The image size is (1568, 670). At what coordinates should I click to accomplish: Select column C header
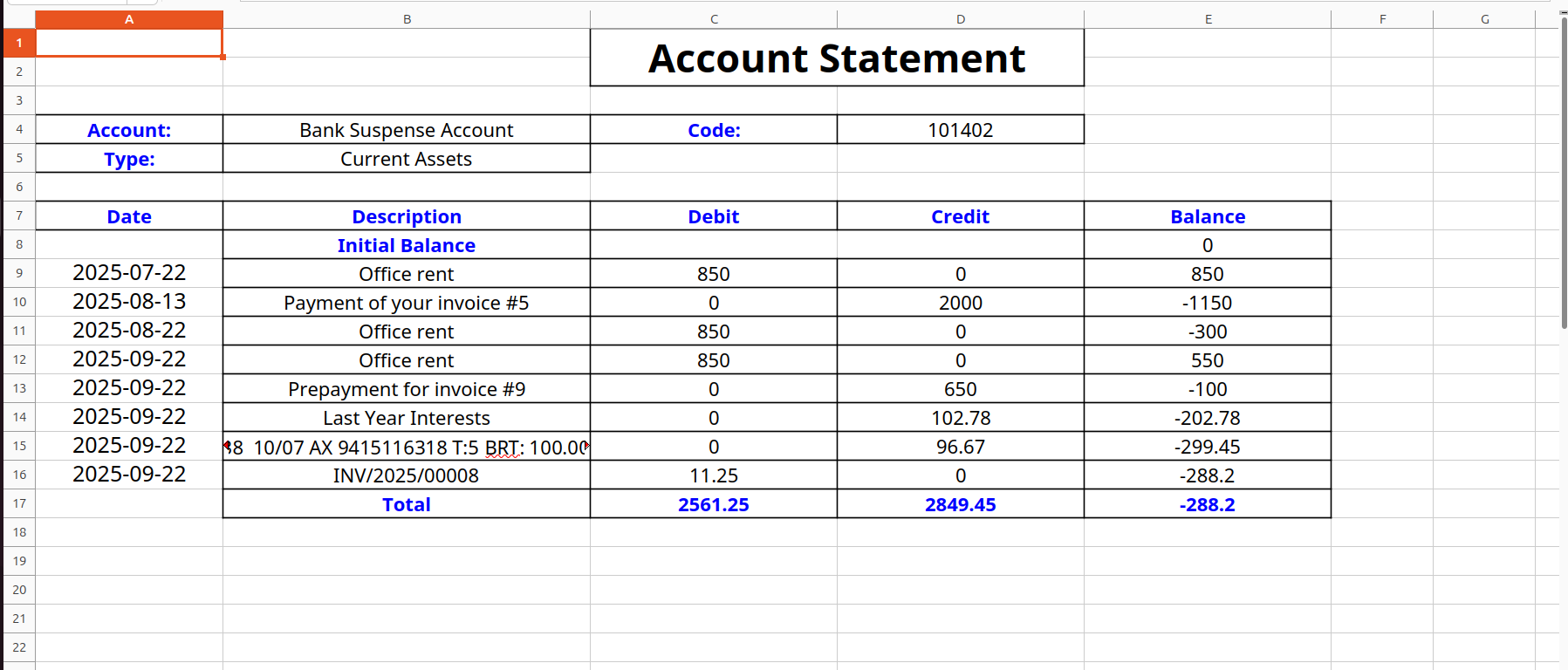tap(714, 19)
